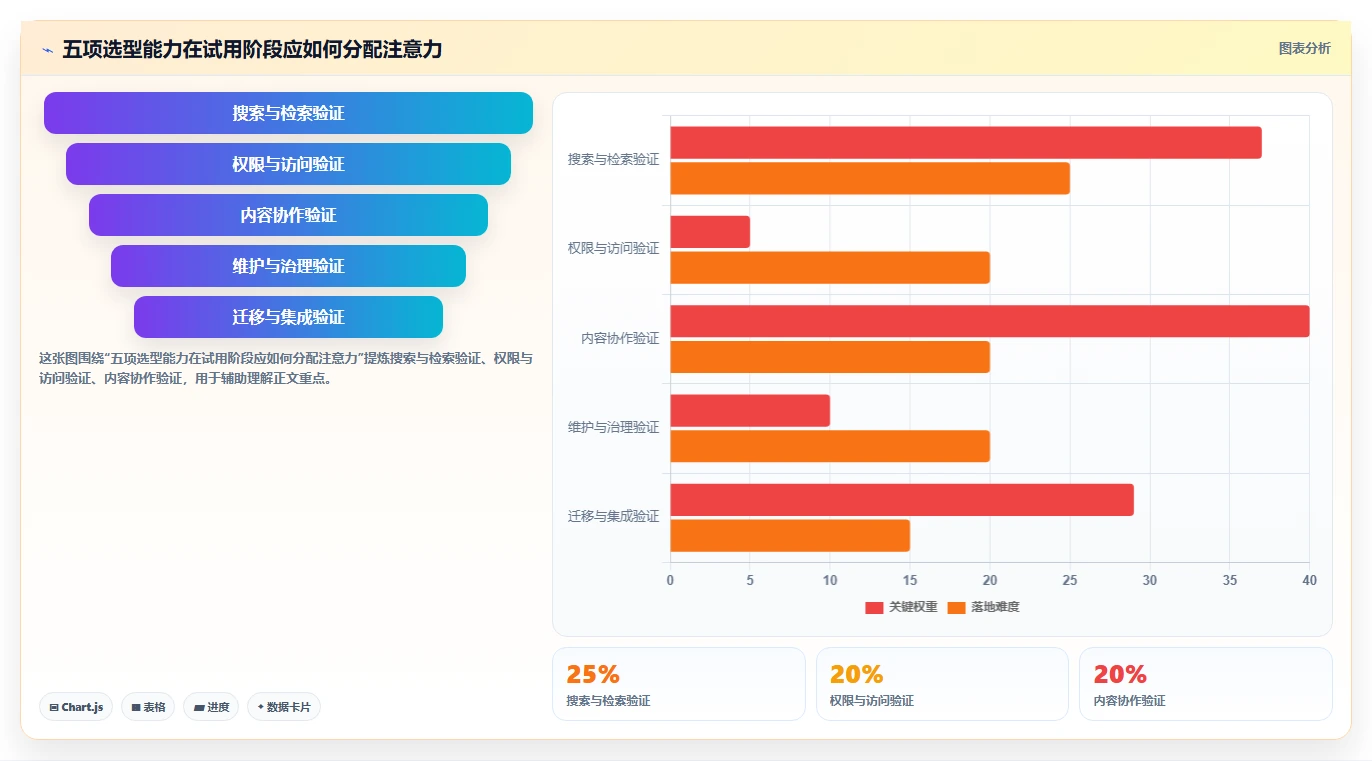Click the 迁移与集成验证 chart axis label

tap(613, 516)
